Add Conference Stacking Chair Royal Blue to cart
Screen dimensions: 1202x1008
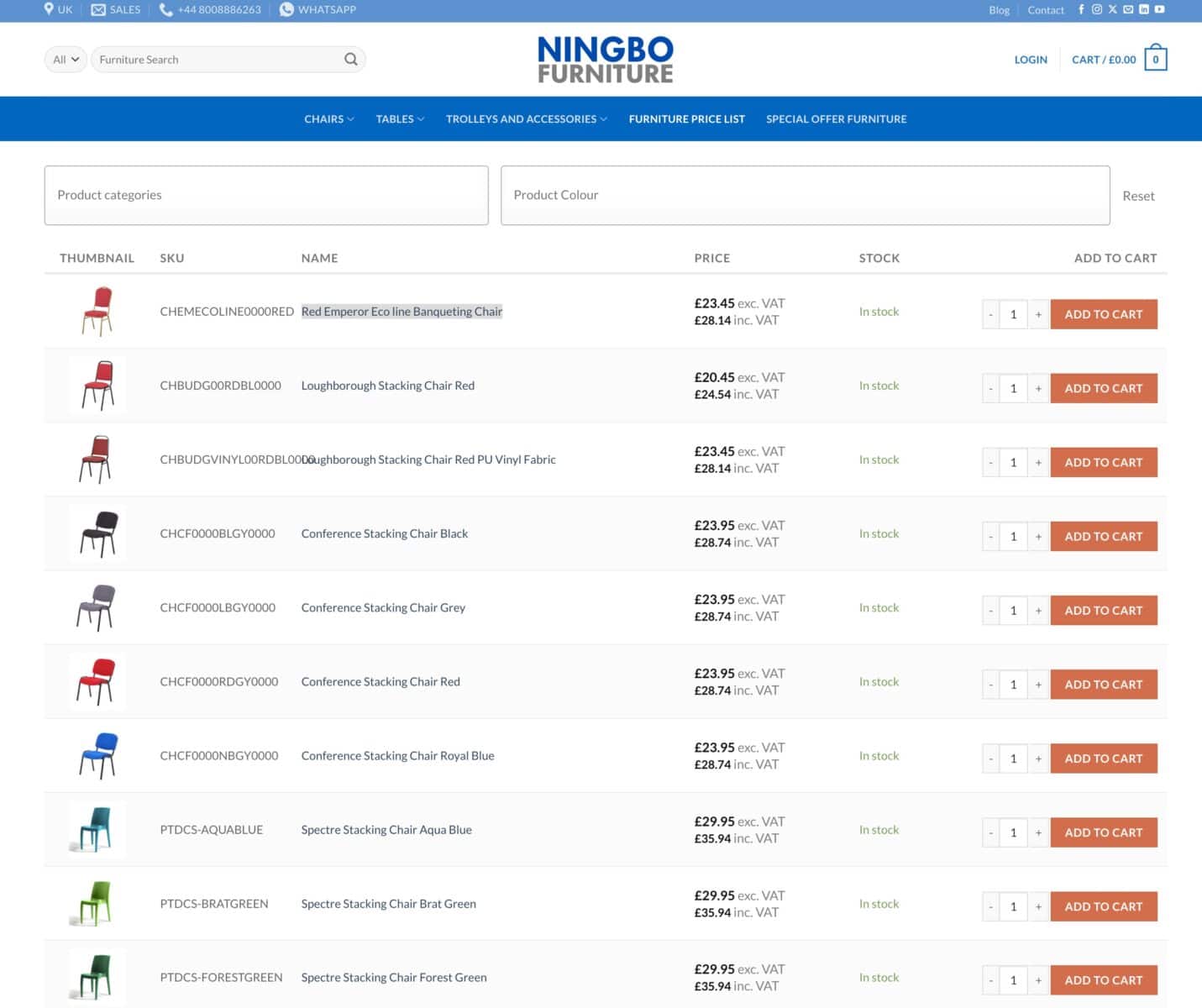coord(1104,759)
